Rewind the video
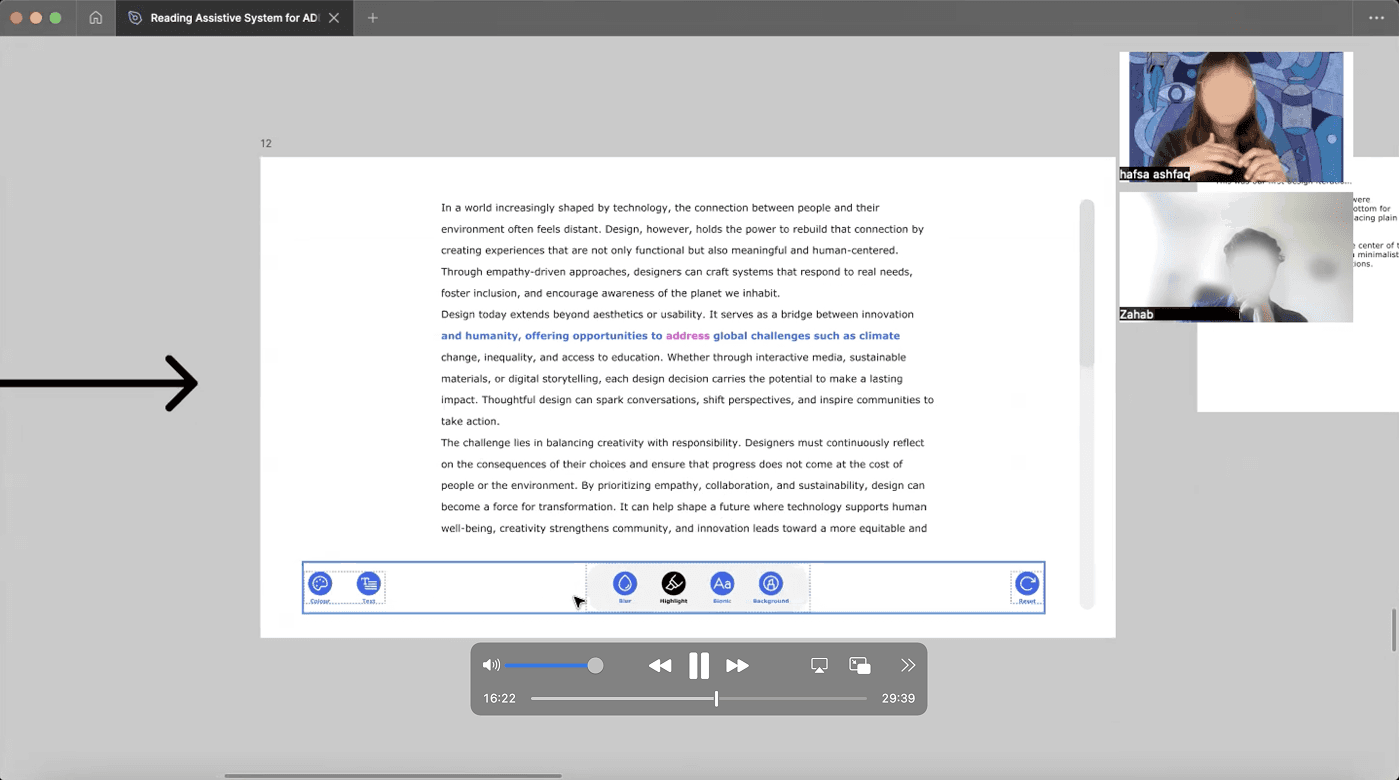This screenshot has height=780, width=1399. coord(660,666)
